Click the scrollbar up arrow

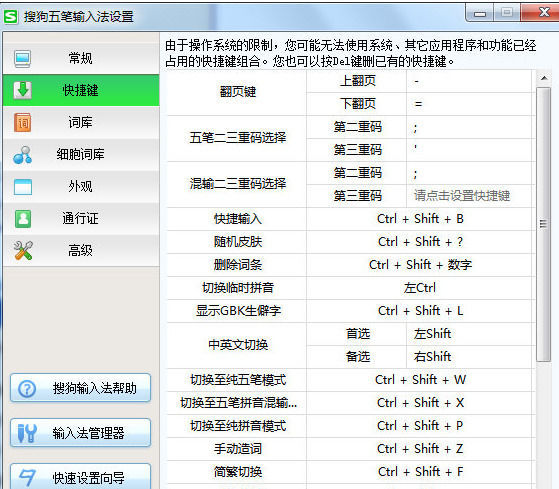tap(544, 78)
